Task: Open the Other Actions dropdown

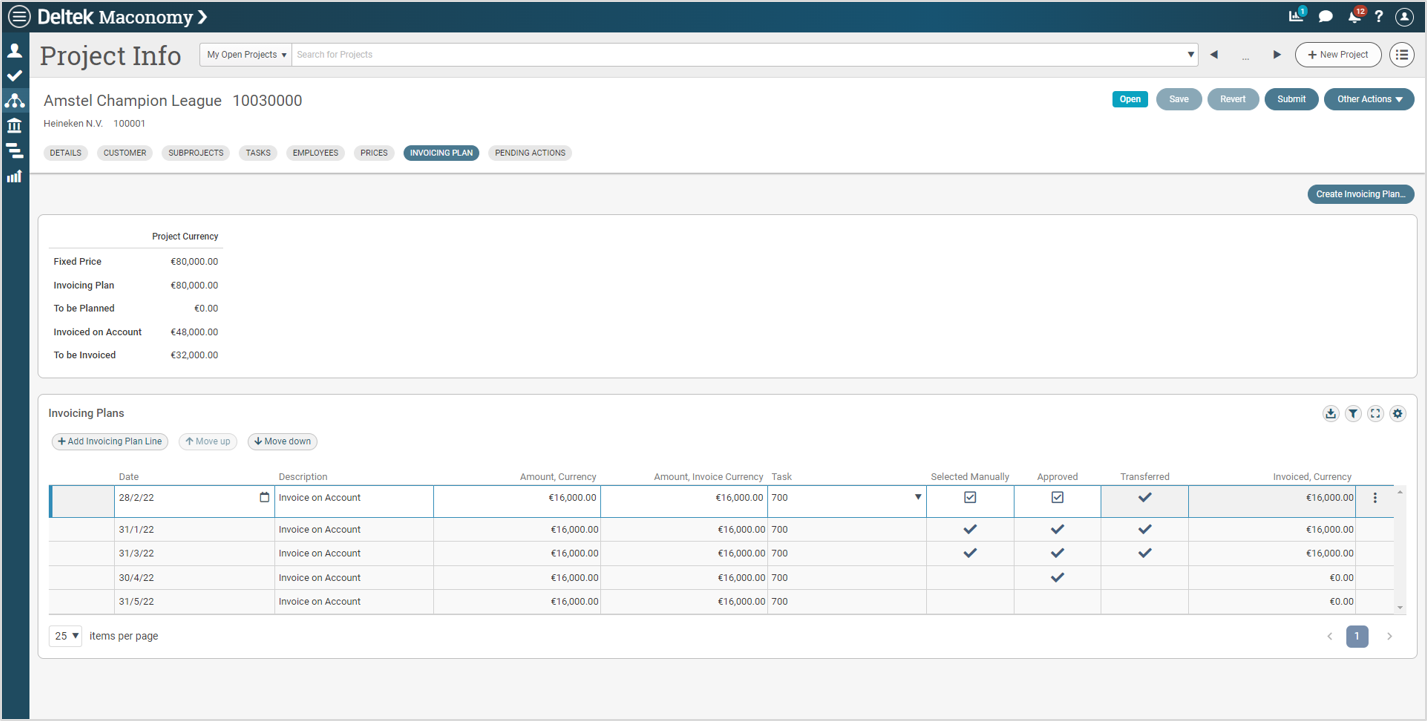Action: pos(1369,99)
